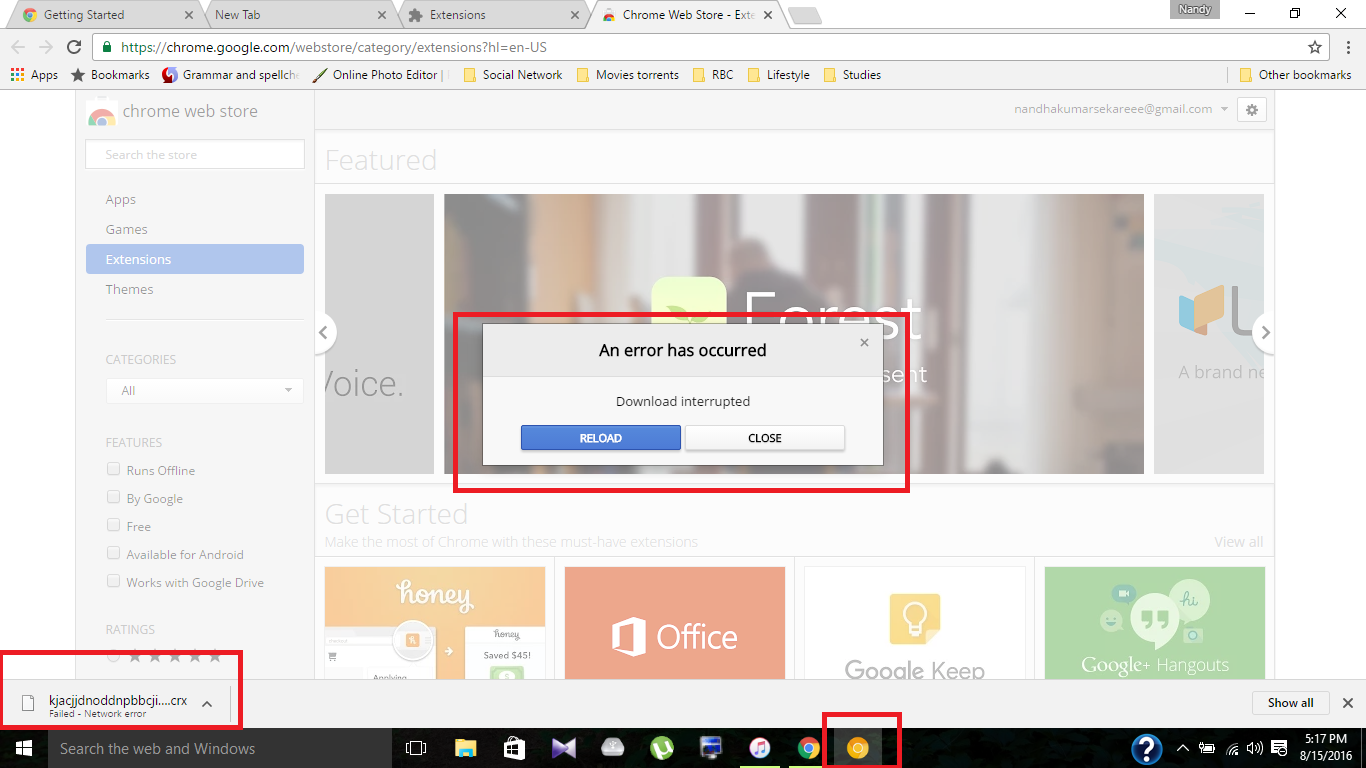
Task: Open the volume control in system tray
Action: pyautogui.click(x=1255, y=748)
